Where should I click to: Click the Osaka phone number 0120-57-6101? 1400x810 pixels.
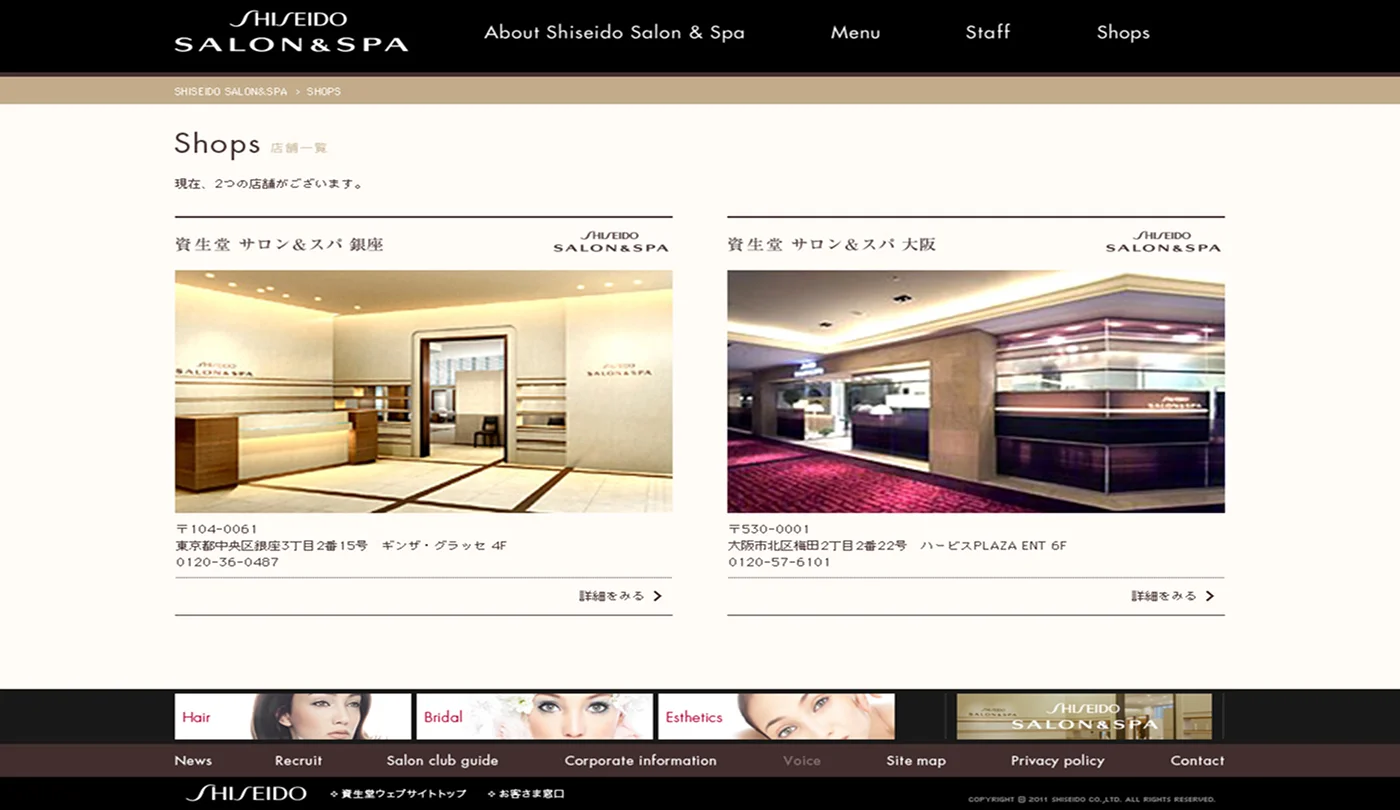point(779,562)
